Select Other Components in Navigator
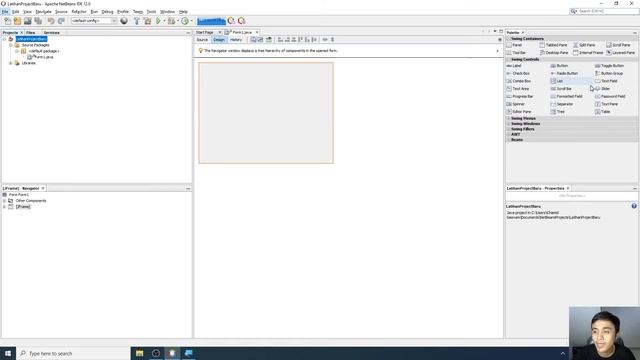The width and height of the screenshot is (640, 360). point(31,201)
